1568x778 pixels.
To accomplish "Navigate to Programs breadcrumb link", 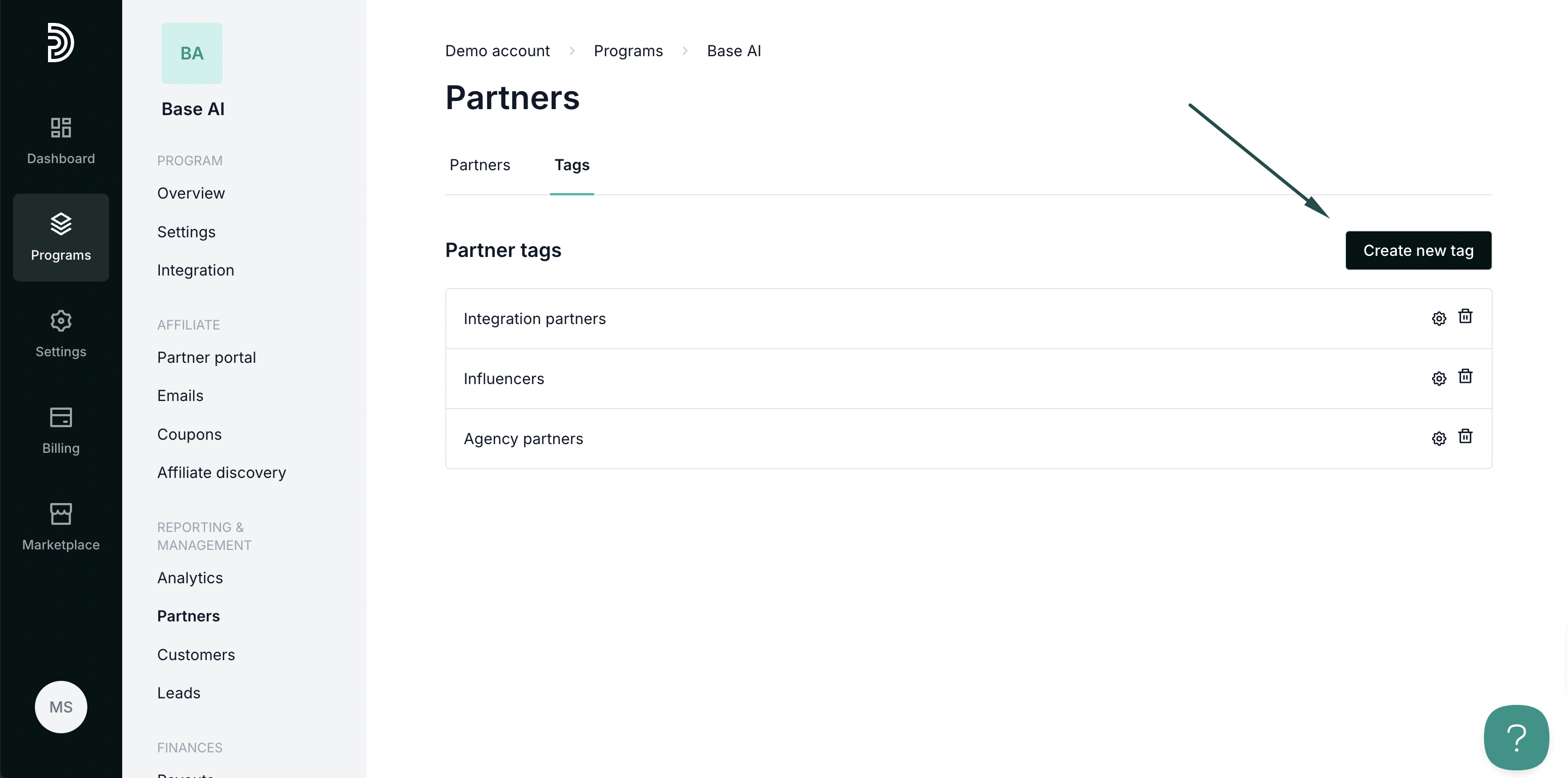I will [x=627, y=51].
